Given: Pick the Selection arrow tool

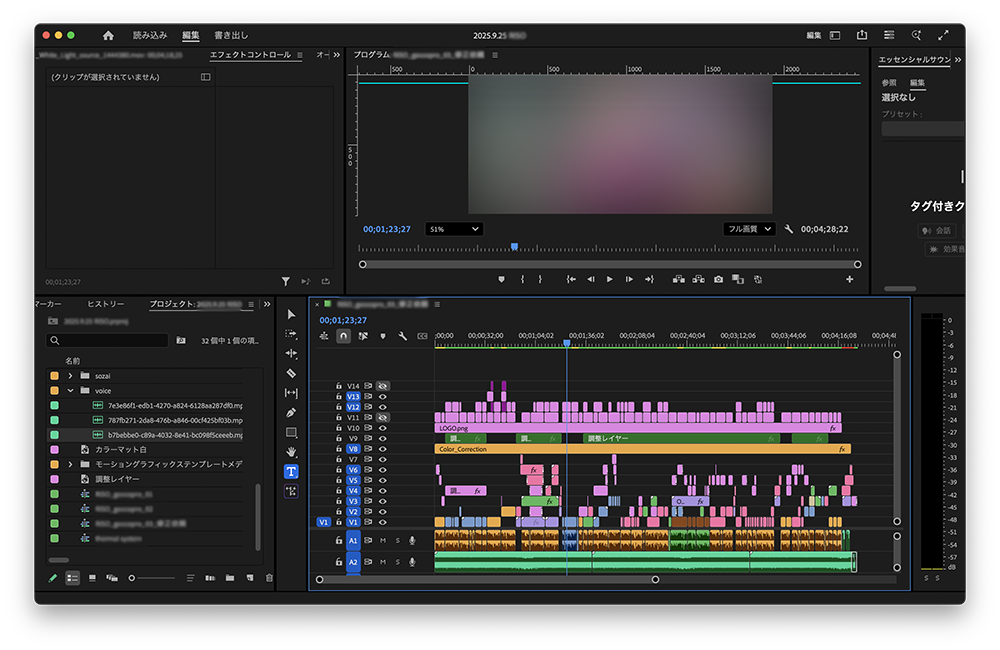Looking at the screenshot, I should coord(291,314).
